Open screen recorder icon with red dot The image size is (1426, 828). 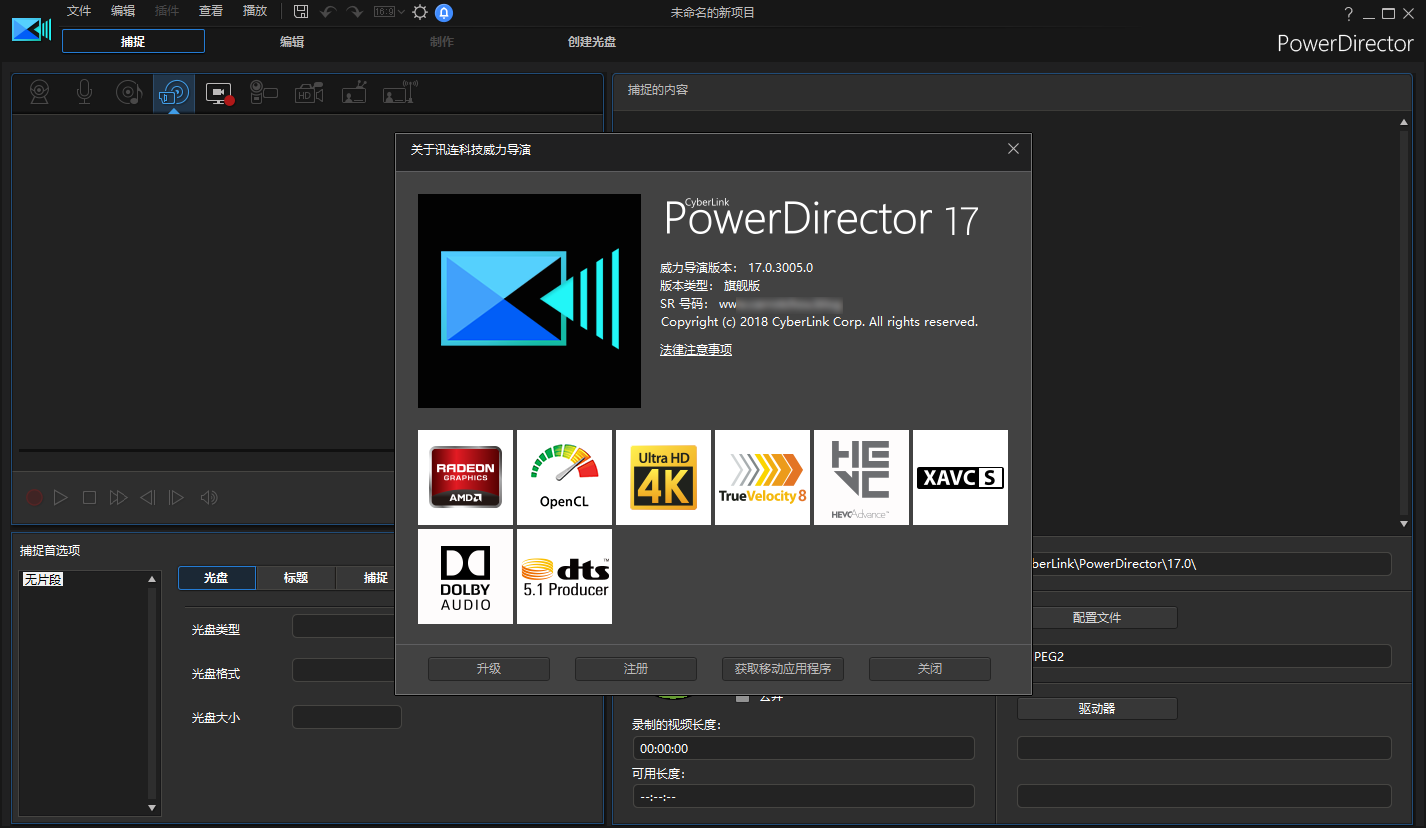coord(220,93)
